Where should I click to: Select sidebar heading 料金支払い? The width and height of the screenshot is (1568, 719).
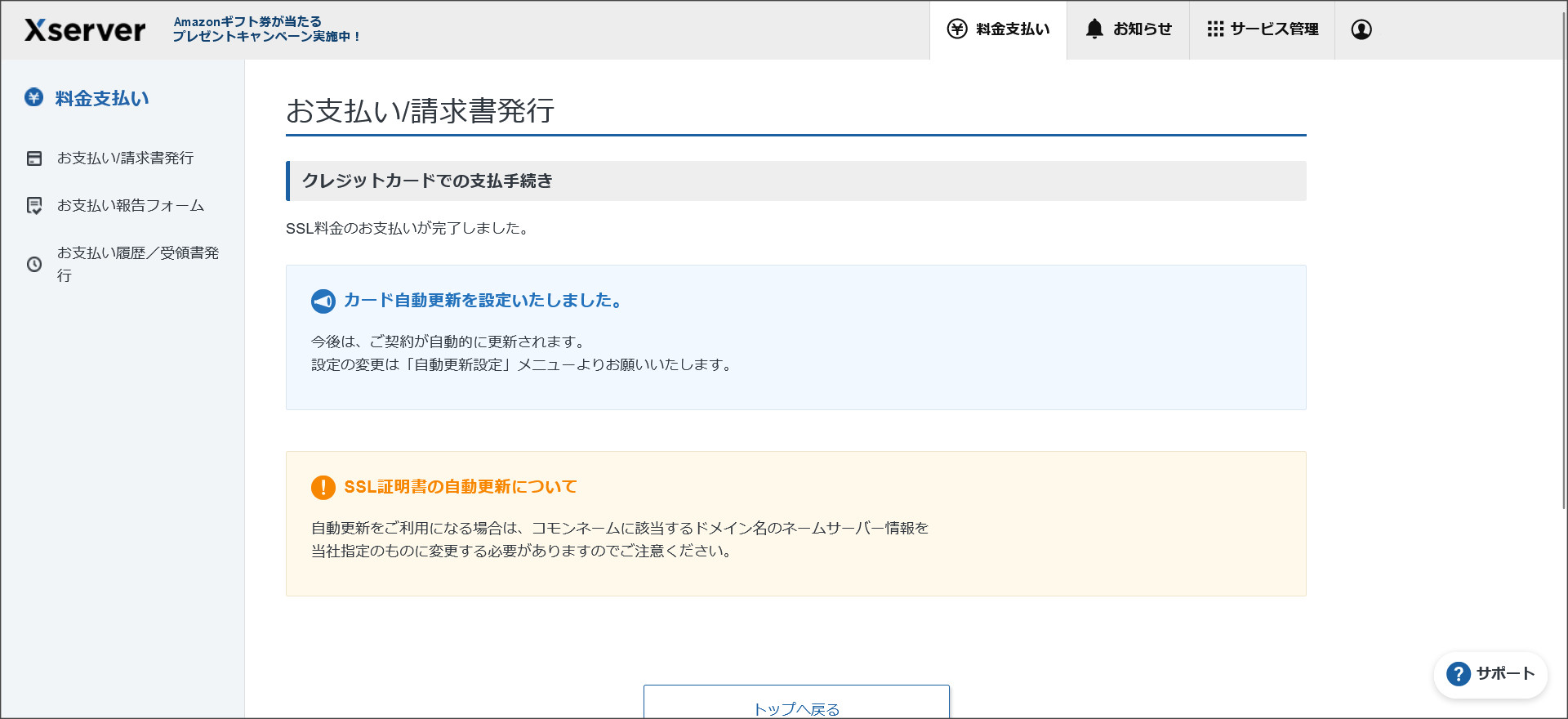[x=102, y=98]
